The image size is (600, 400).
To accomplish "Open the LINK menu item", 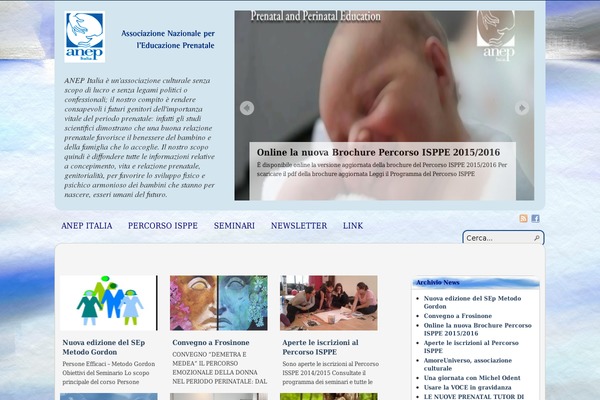I will (x=353, y=226).
